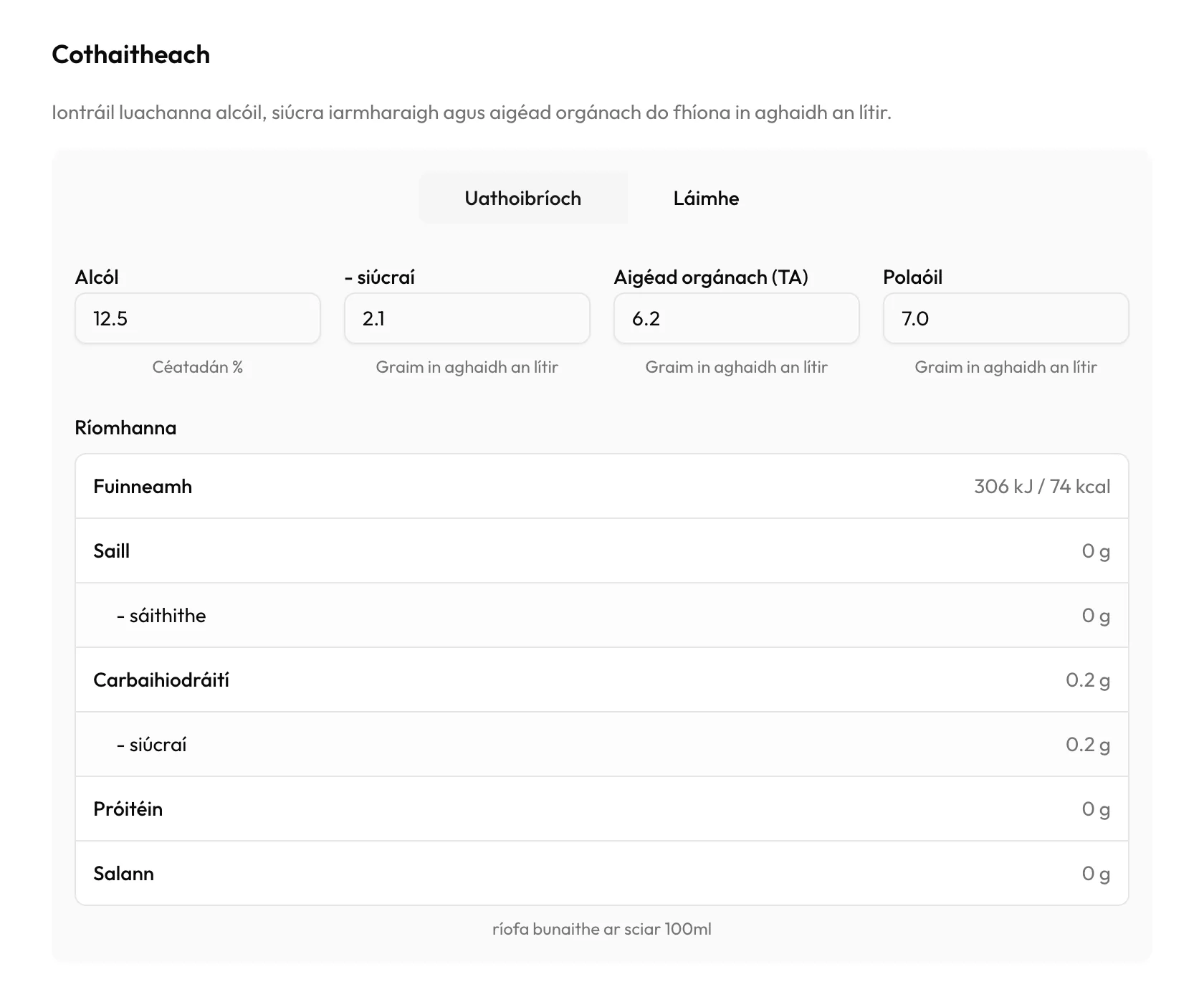Click the siúcraí results row
Viewport: 1204px width, 982px height.
[602, 744]
